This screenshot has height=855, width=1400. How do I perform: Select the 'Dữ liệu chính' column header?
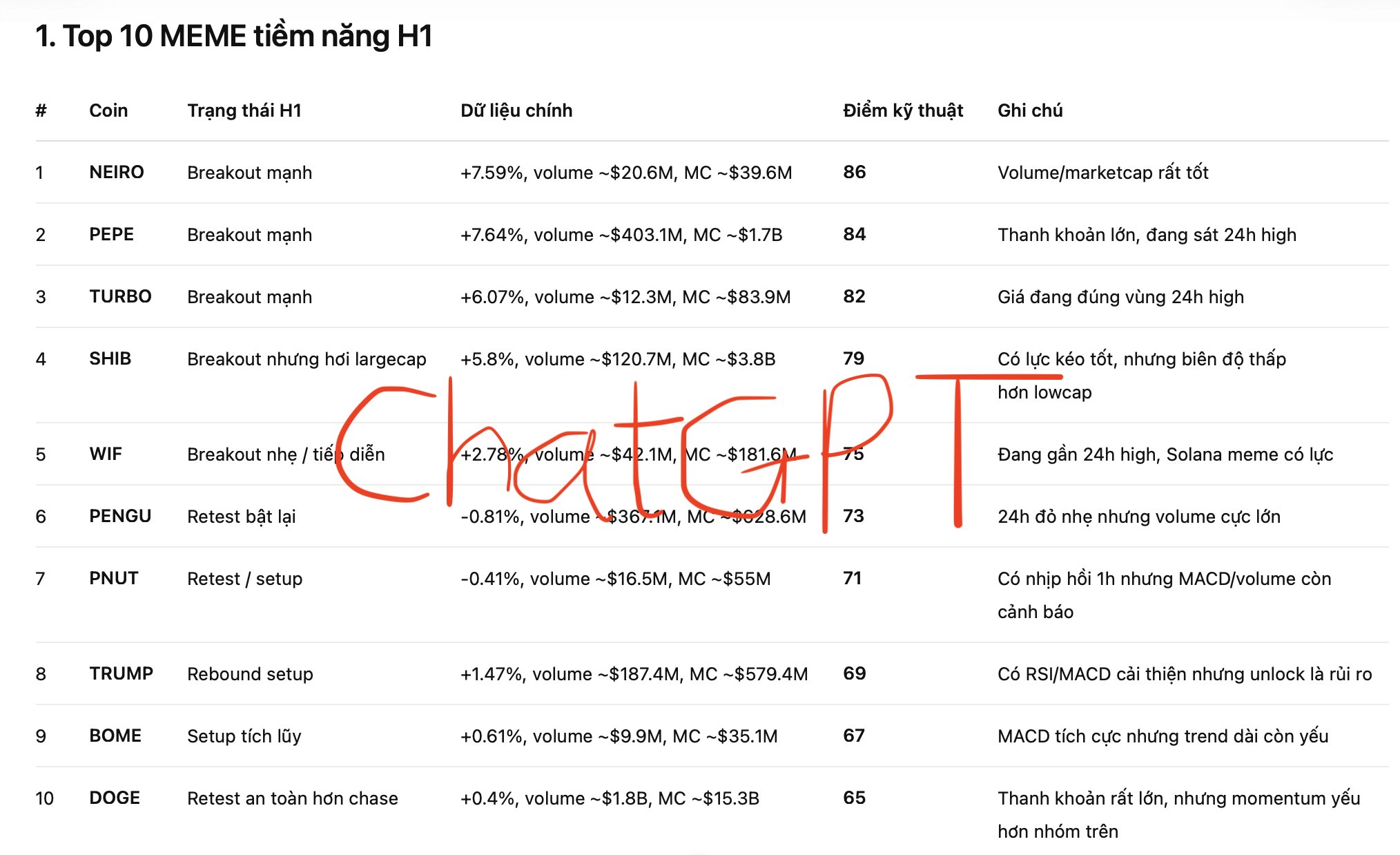click(x=516, y=111)
